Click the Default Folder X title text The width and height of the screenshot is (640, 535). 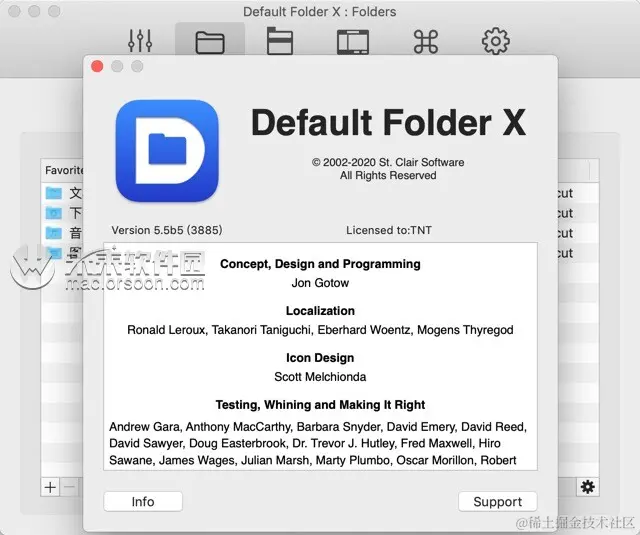[388, 122]
